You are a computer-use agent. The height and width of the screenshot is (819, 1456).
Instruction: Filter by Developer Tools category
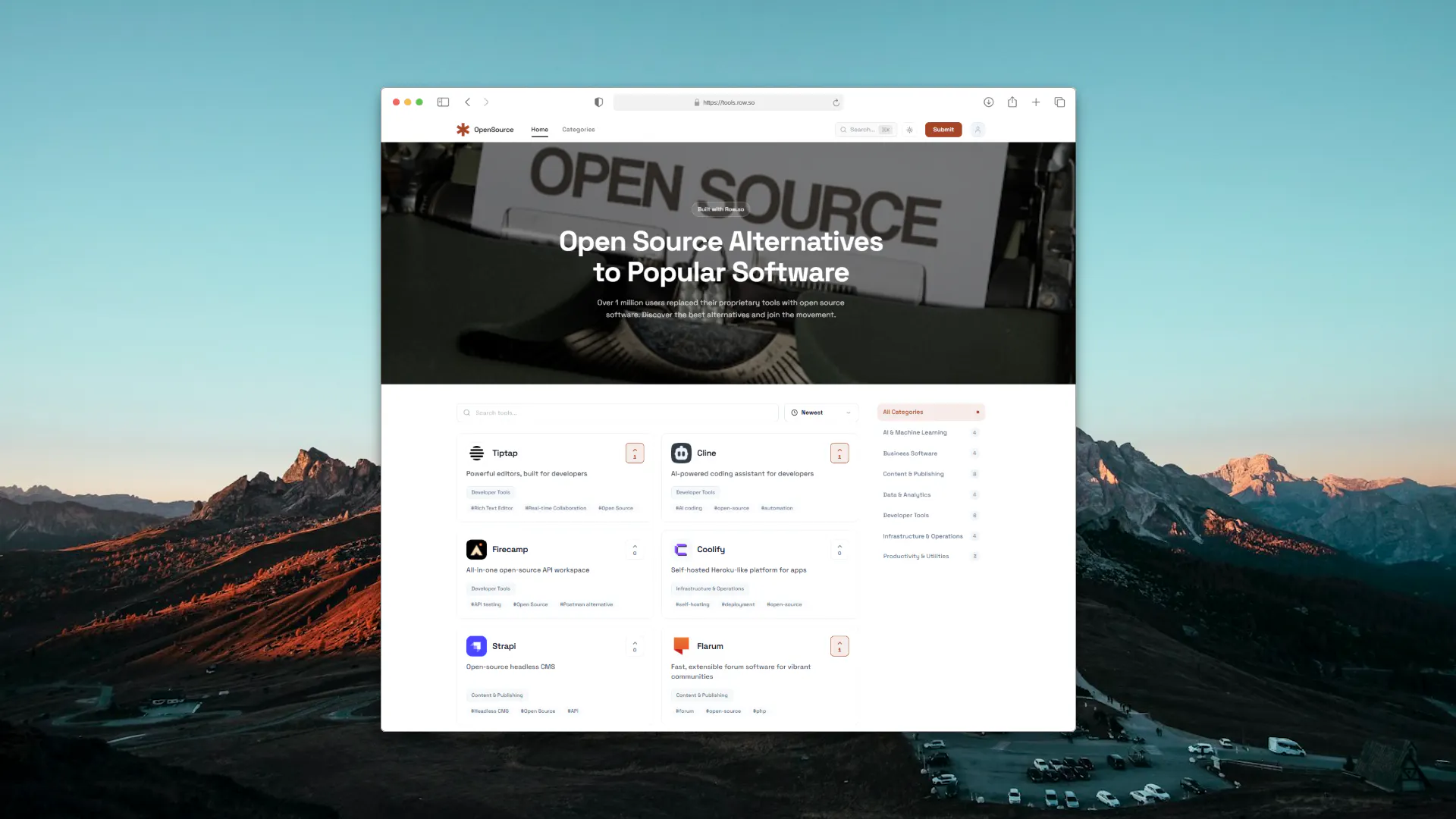[x=930, y=516]
